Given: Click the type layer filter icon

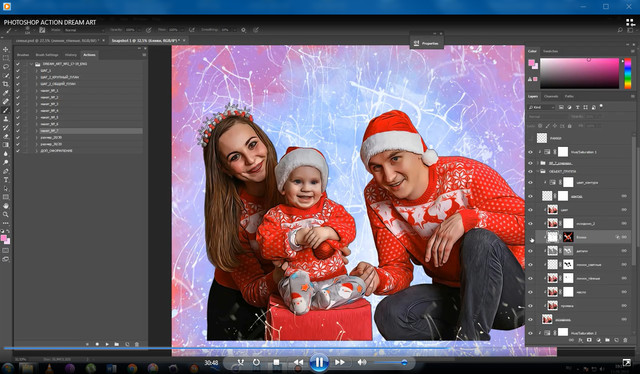Looking at the screenshot, I should tap(577, 107).
